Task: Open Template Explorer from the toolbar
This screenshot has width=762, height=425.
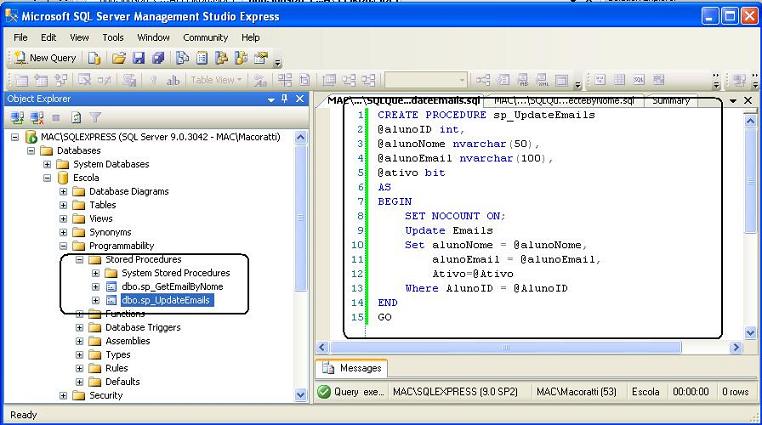Action: click(x=241, y=58)
